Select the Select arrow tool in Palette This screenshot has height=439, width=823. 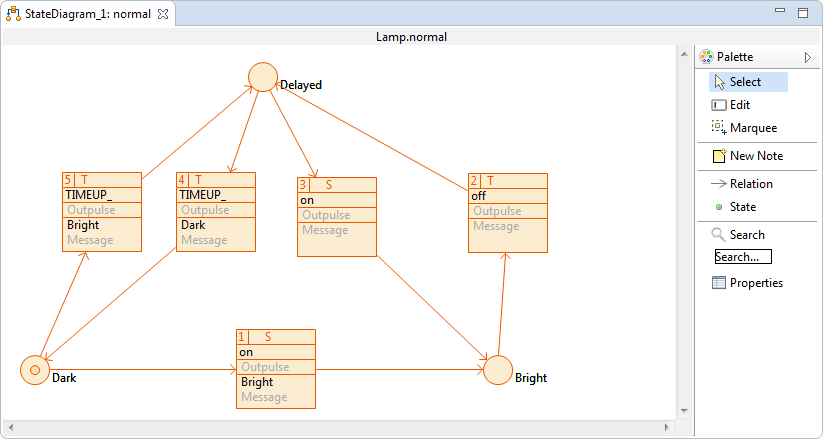coord(747,82)
